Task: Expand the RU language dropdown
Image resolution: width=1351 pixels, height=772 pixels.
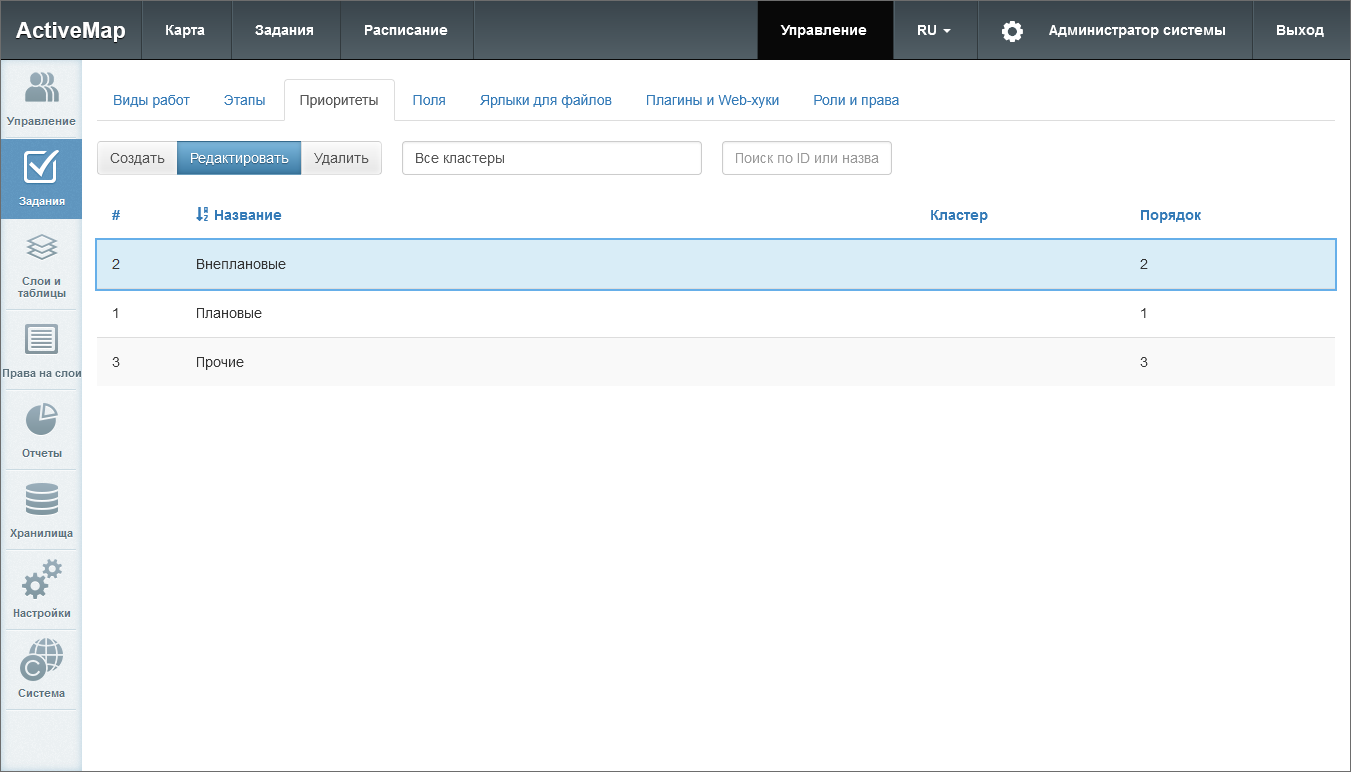Action: [x=934, y=31]
